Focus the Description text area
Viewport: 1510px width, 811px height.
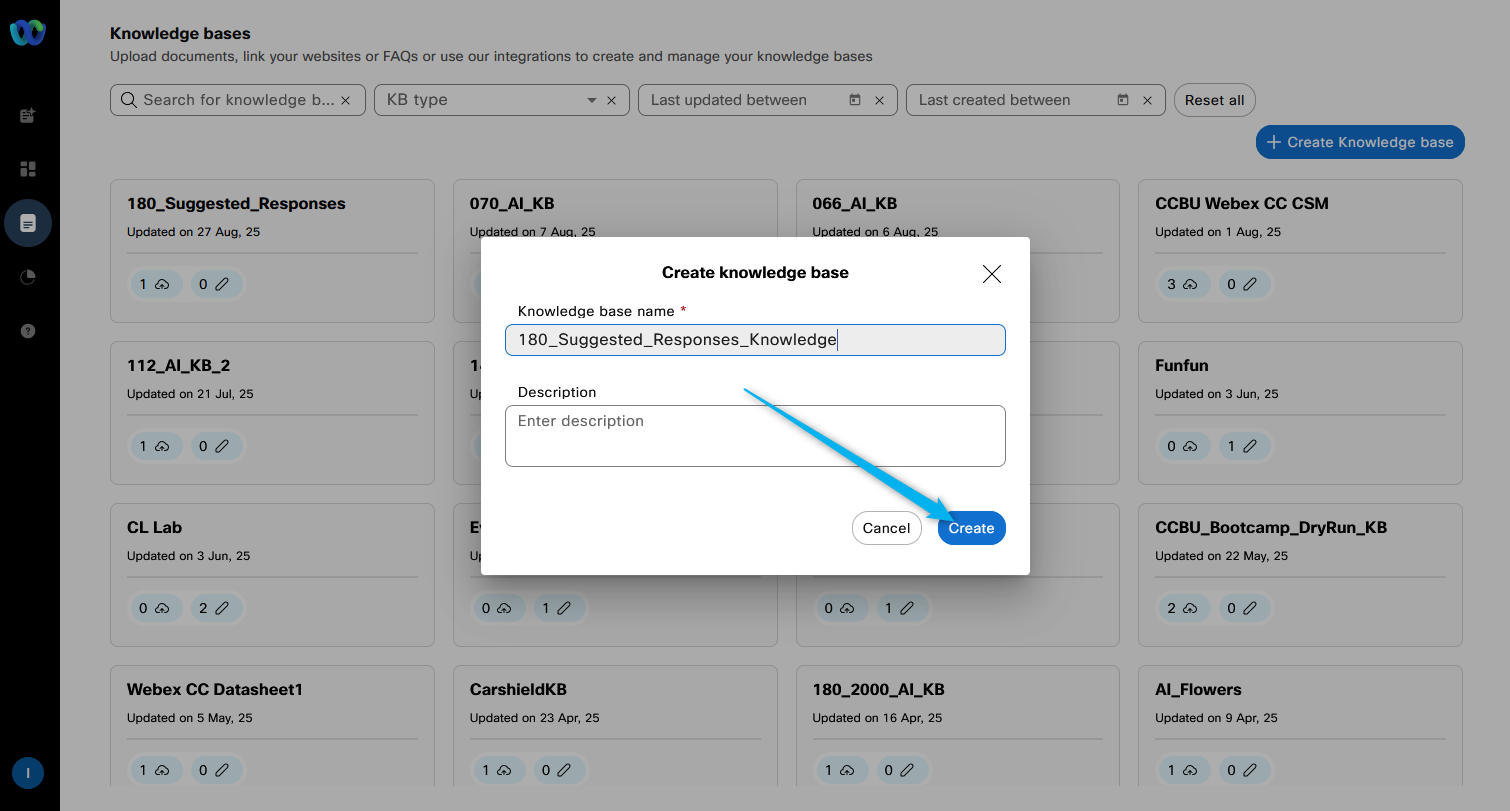coord(755,436)
